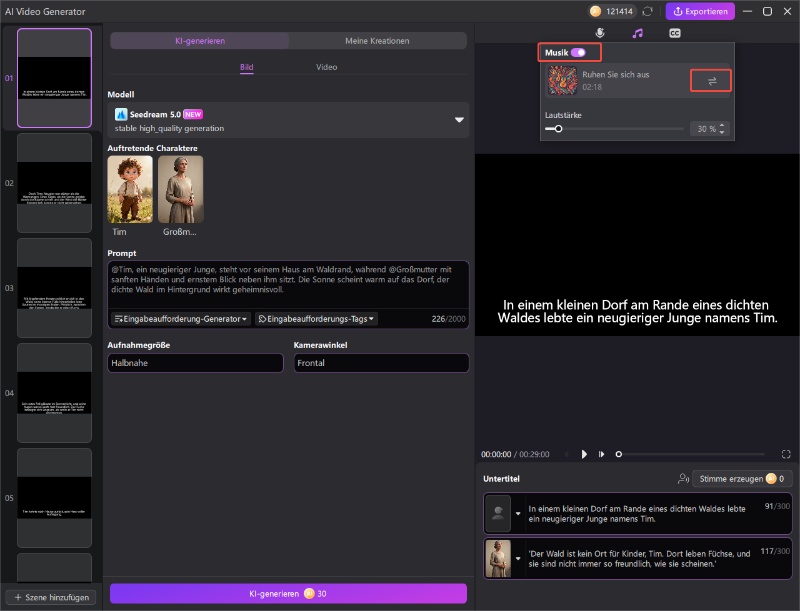Select the Bild tab
Image resolution: width=800 pixels, height=611 pixels.
coord(247,67)
